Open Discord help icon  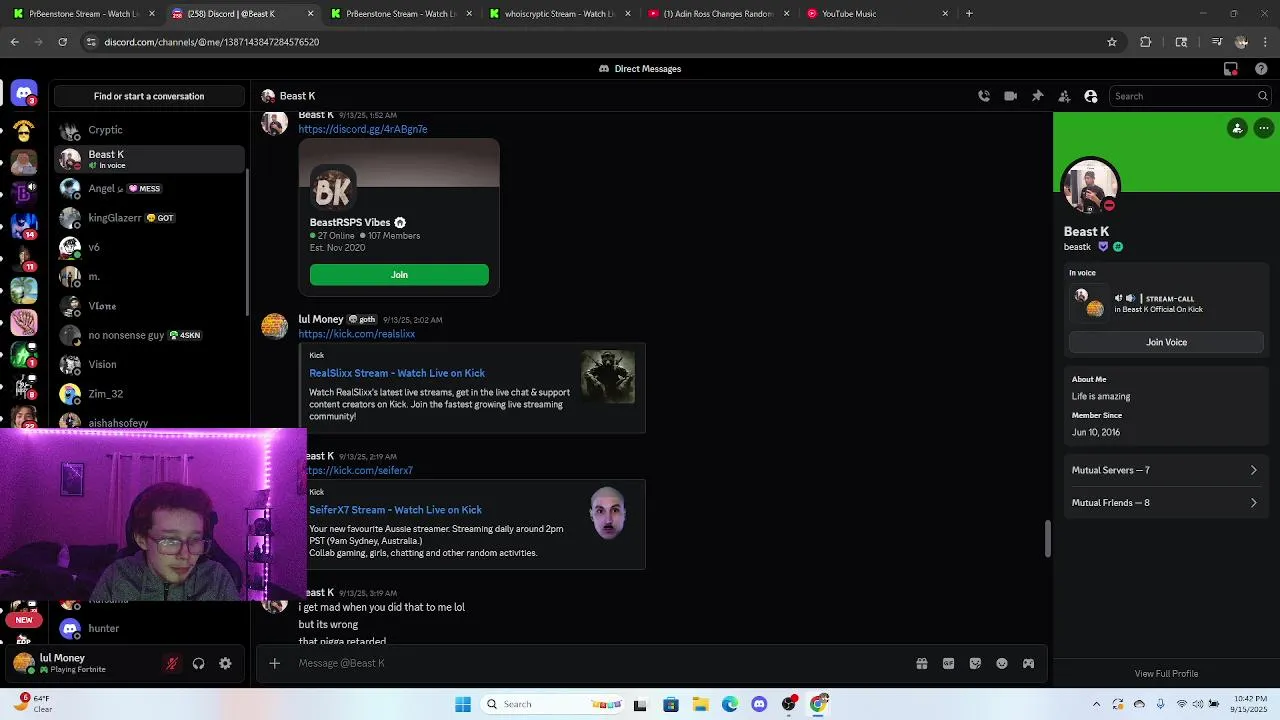(1261, 69)
